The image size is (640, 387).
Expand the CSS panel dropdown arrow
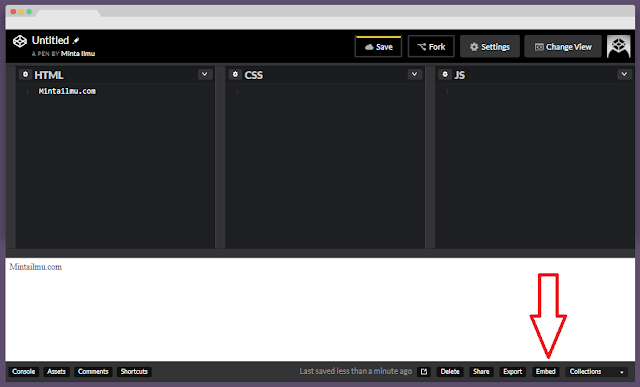point(414,74)
